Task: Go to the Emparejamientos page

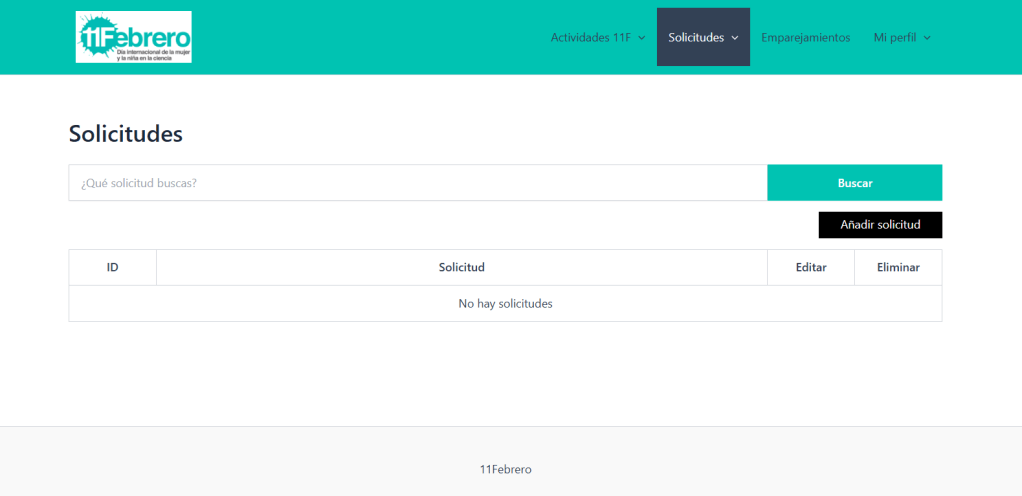Action: click(x=805, y=38)
